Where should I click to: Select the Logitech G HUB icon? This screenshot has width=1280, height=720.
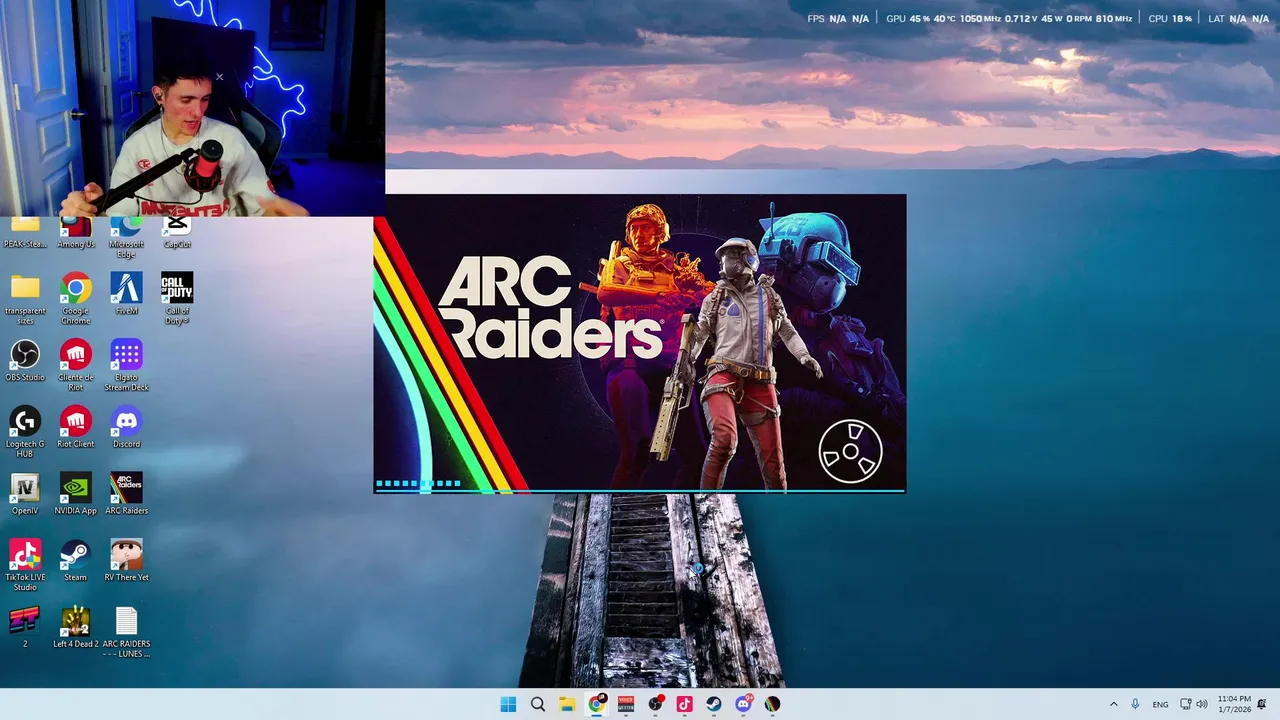click(25, 432)
